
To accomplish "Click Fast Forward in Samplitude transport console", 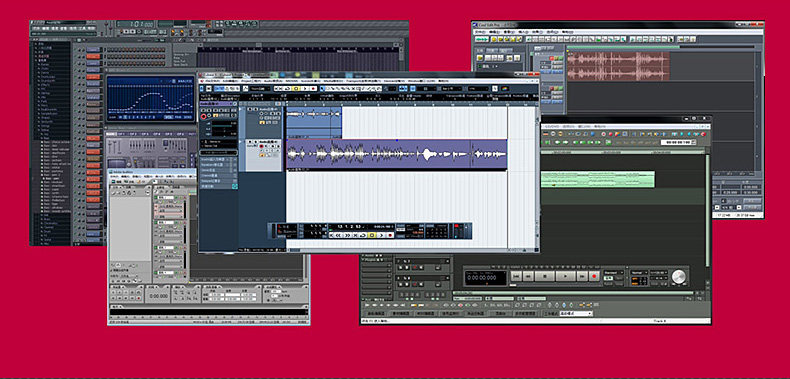I will pyautogui.click(x=582, y=276).
